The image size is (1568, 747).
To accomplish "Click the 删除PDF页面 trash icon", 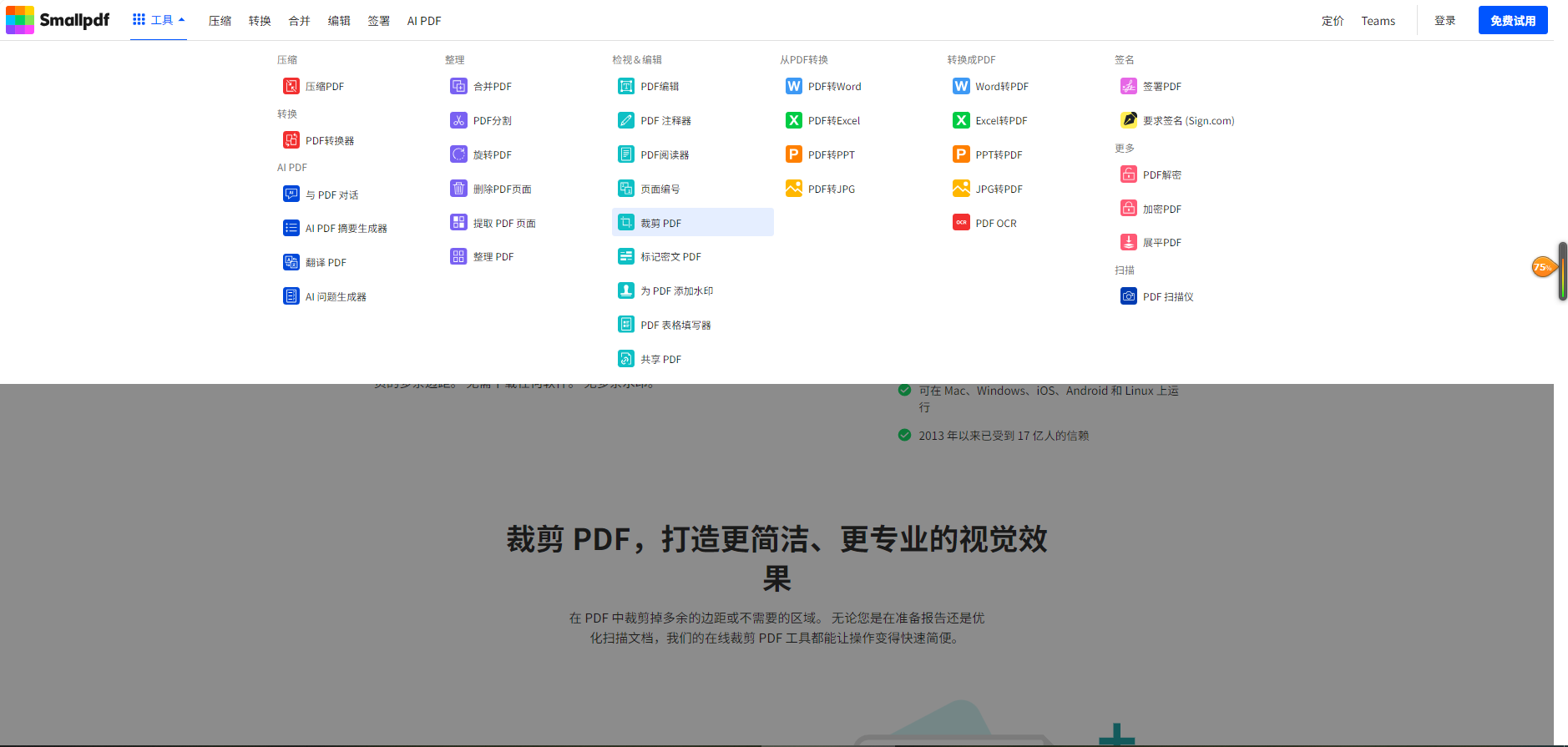I will click(458, 189).
